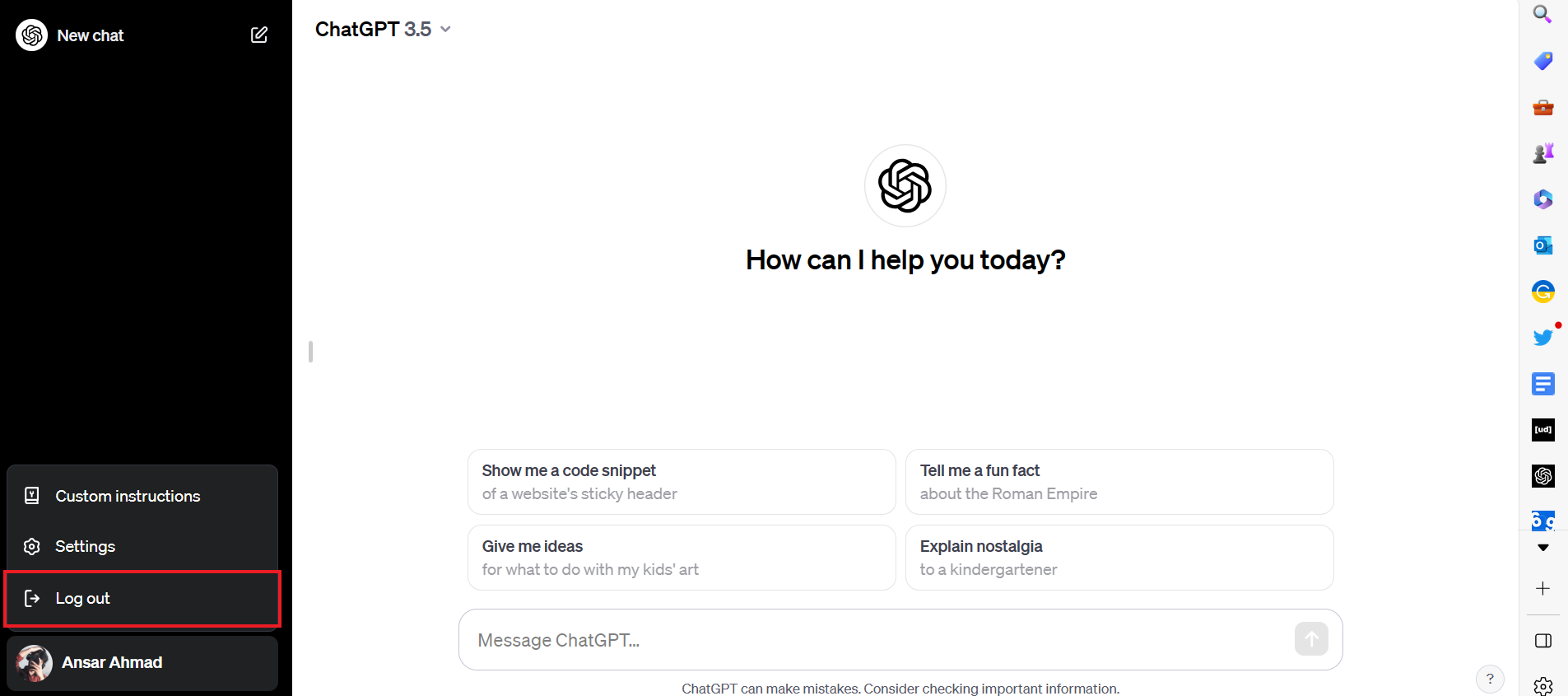Open the Shopping tag icon in the sidebar
Screen dimensions: 1568x696
pos(1543,61)
